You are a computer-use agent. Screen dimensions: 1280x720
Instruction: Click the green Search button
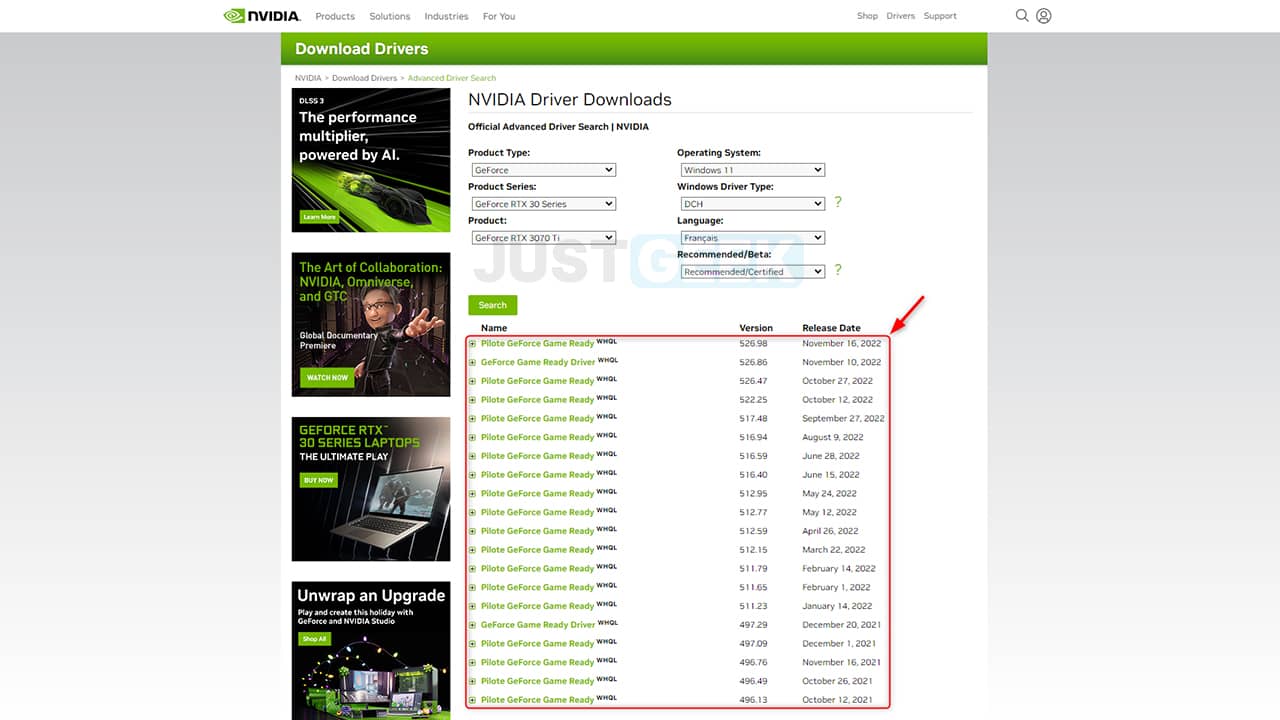pyautogui.click(x=493, y=305)
